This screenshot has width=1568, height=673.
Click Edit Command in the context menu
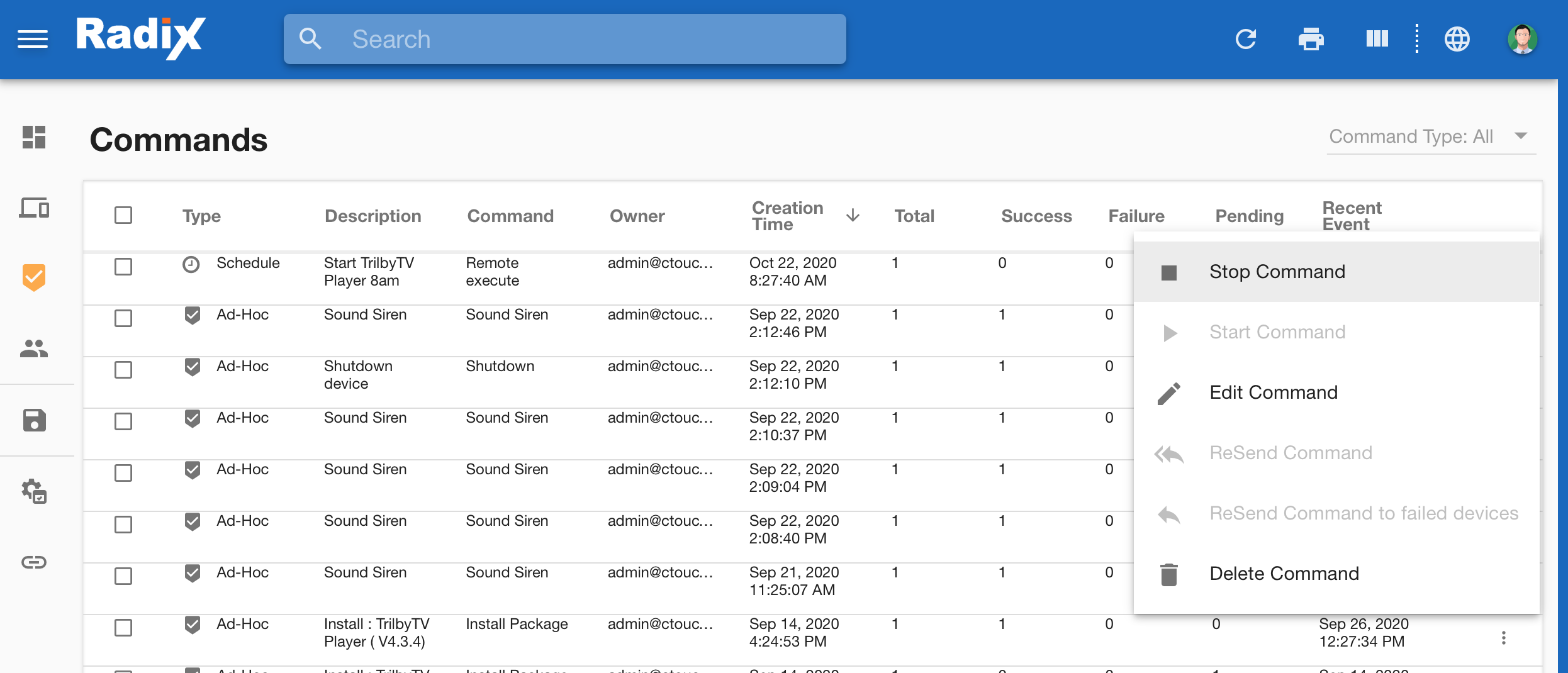tap(1274, 392)
